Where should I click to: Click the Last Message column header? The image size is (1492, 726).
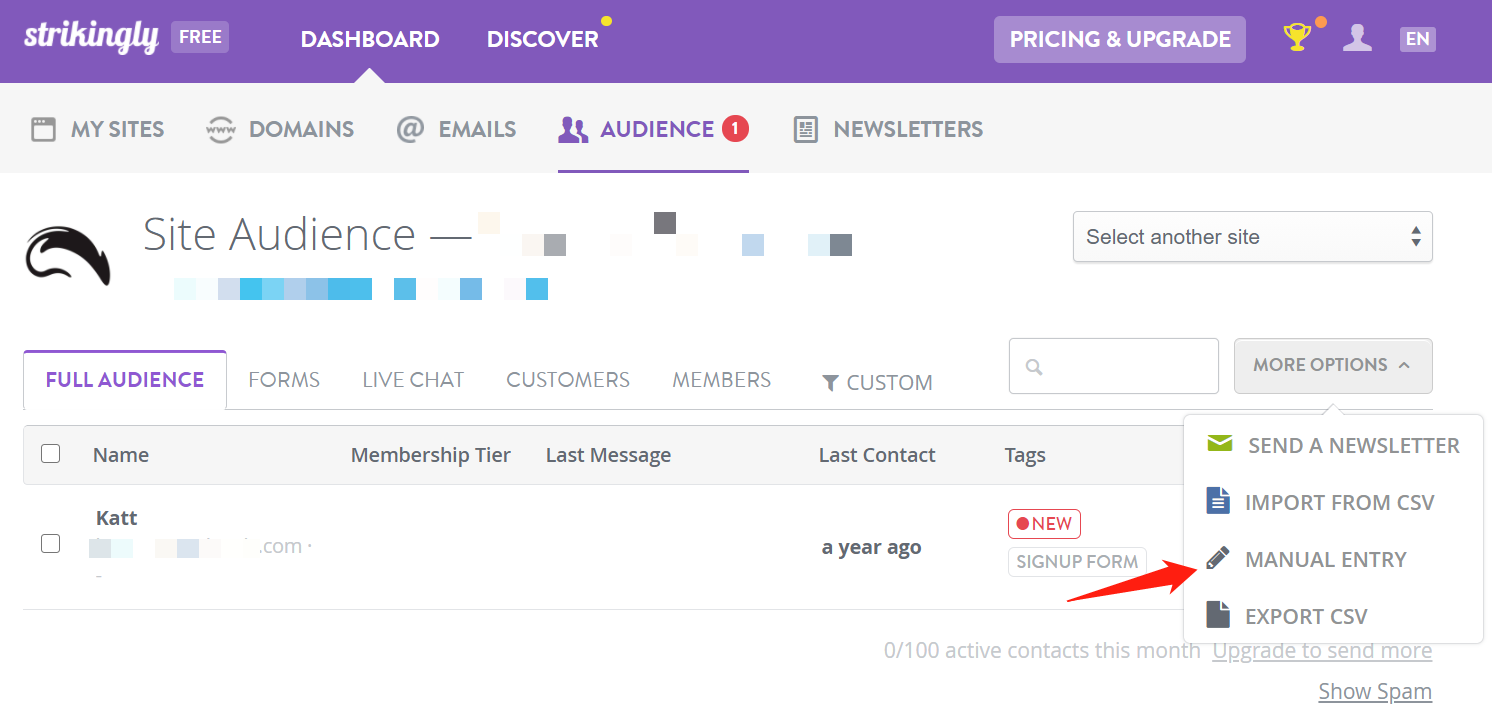click(608, 455)
